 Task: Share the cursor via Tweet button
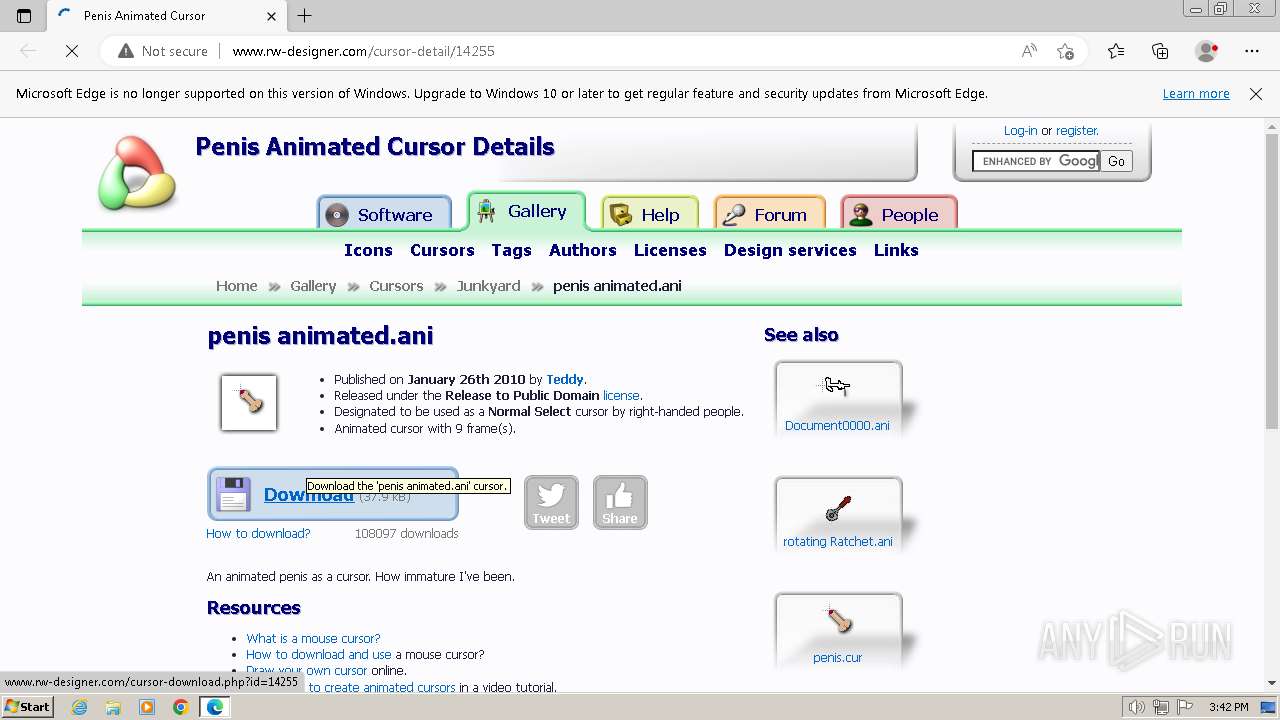pyautogui.click(x=551, y=502)
